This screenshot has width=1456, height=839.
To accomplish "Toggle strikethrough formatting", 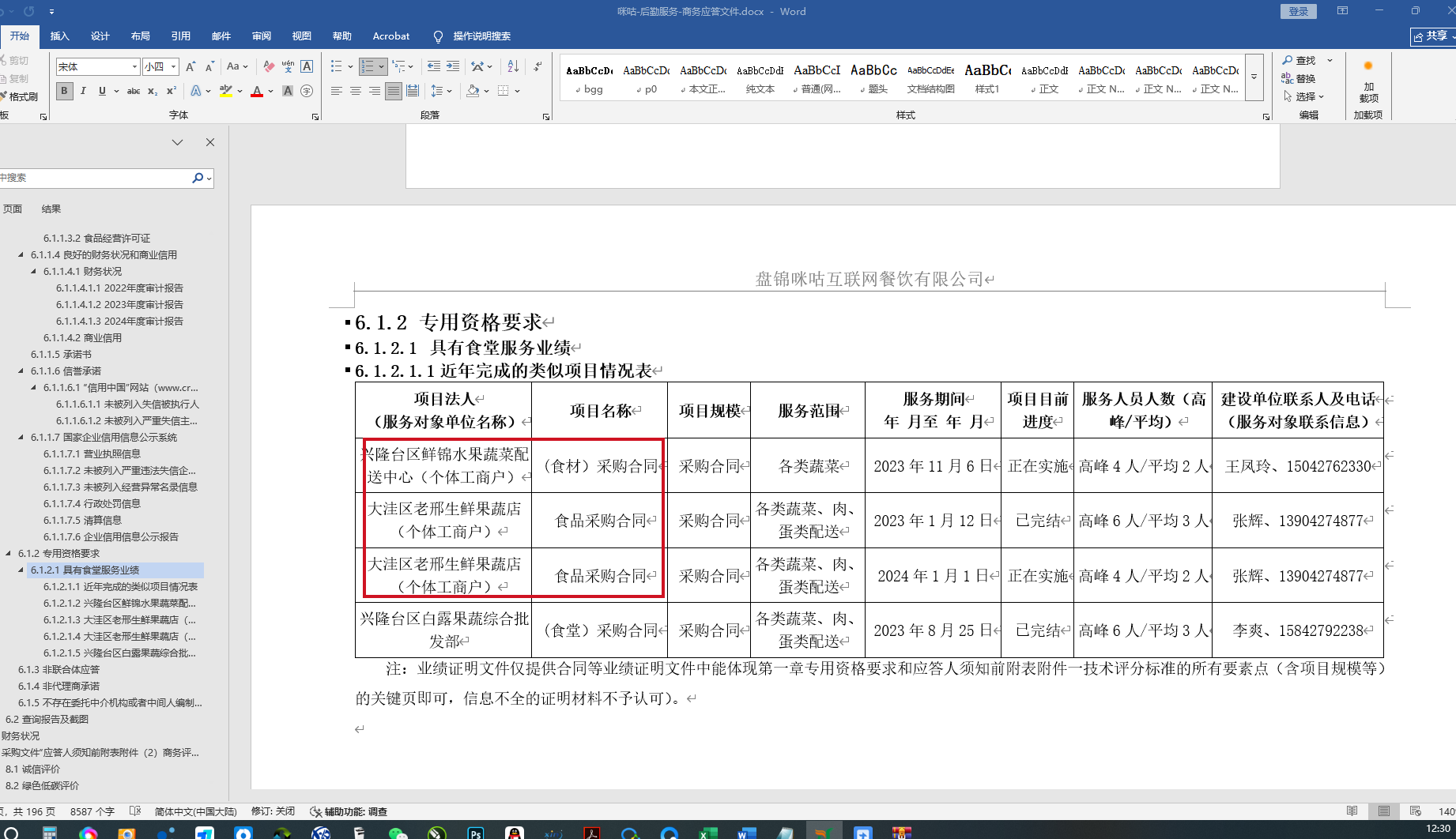I will pos(134,92).
